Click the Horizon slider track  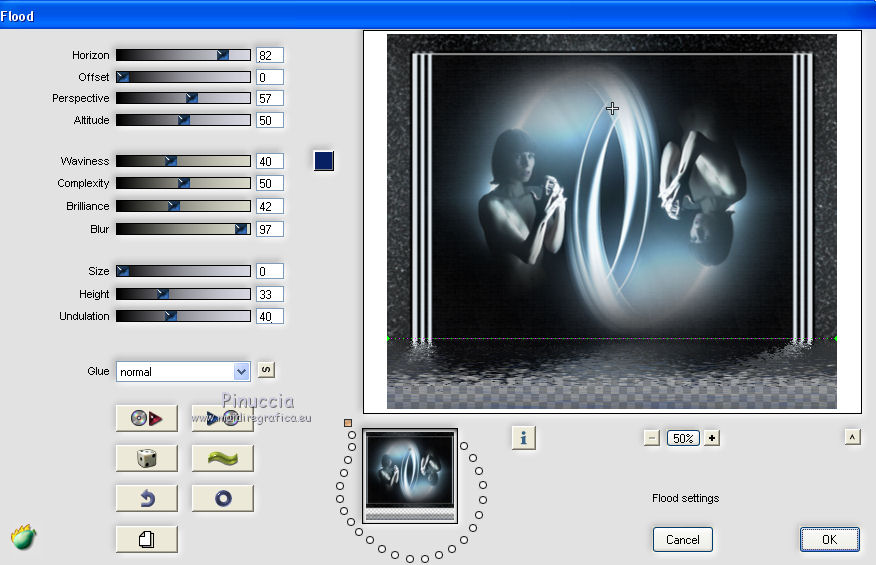point(183,55)
